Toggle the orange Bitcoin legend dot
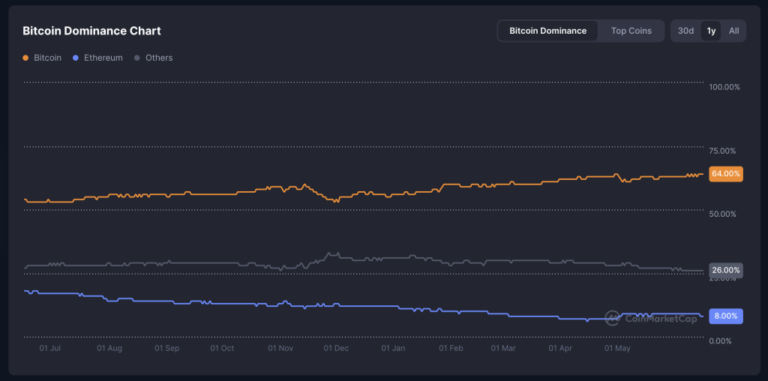 26,58
